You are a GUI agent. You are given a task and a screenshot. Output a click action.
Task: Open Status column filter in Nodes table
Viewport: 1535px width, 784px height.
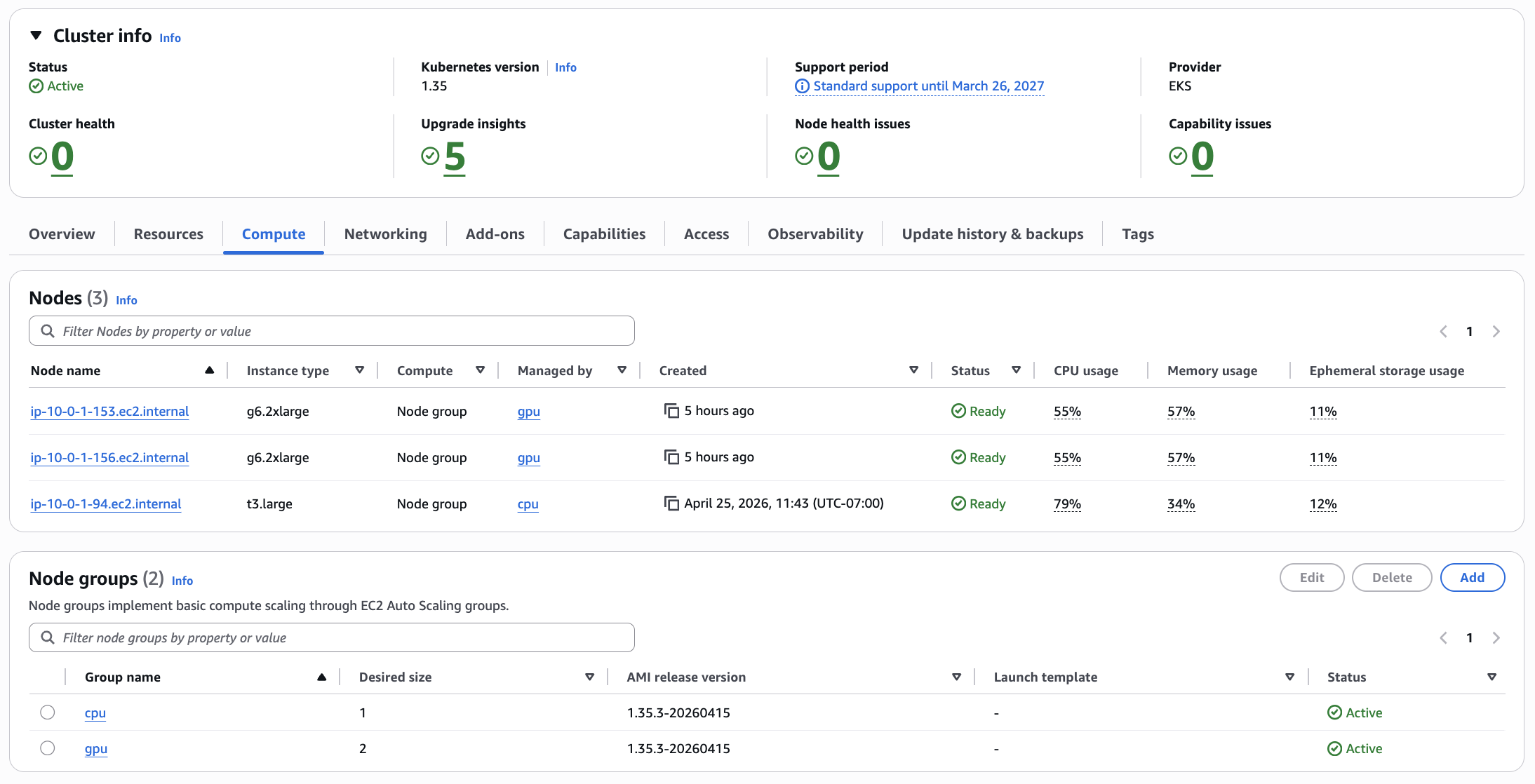coord(1016,370)
